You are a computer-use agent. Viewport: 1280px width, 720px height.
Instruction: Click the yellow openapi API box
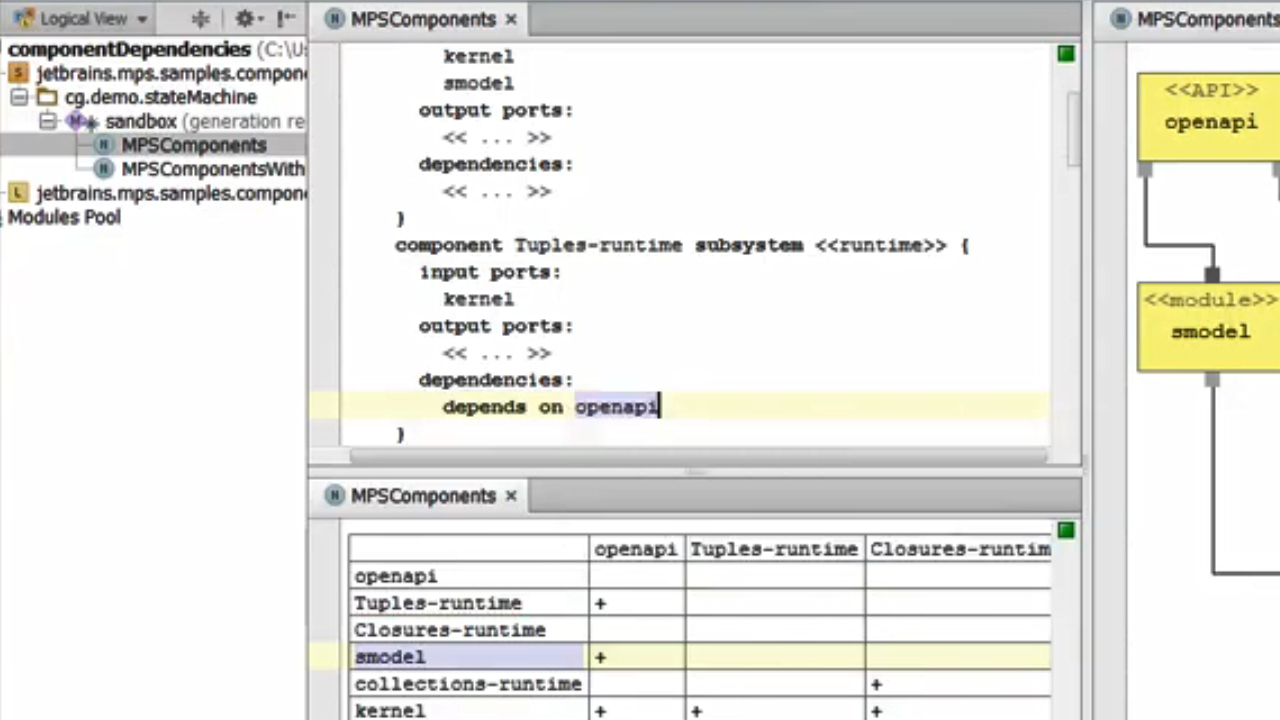click(1210, 118)
